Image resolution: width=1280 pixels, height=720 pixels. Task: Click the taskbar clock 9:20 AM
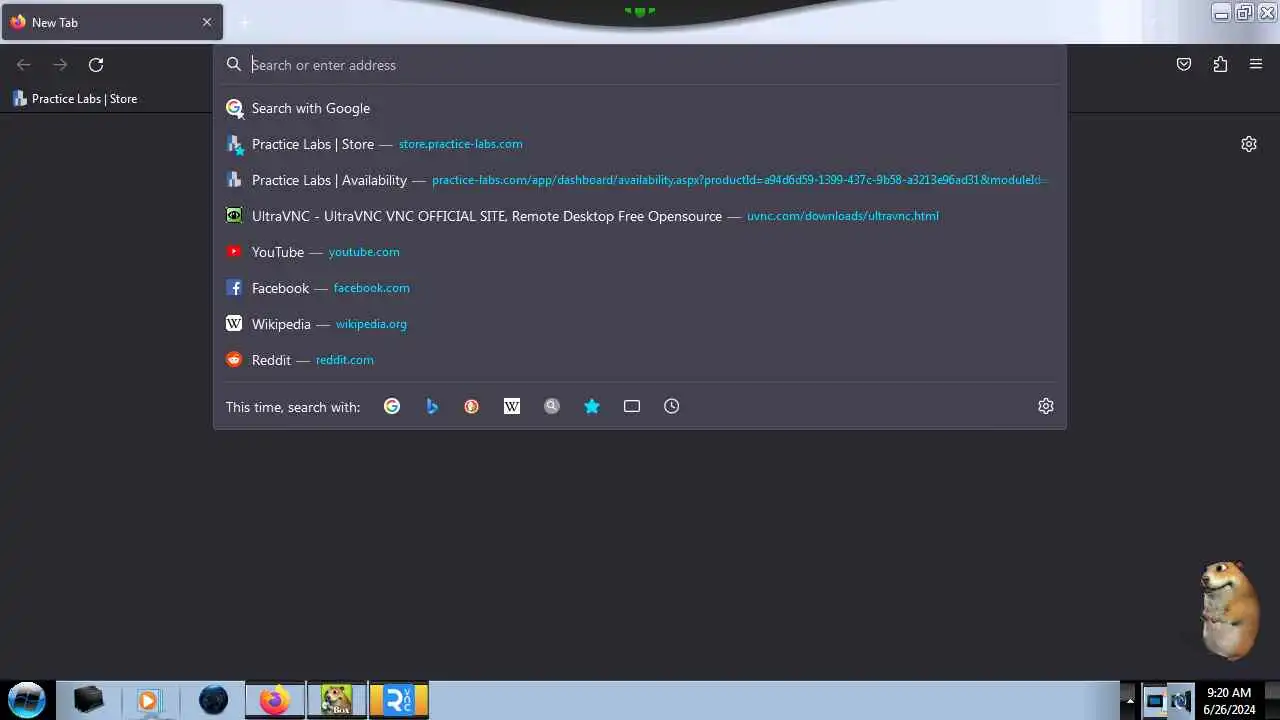(1229, 700)
